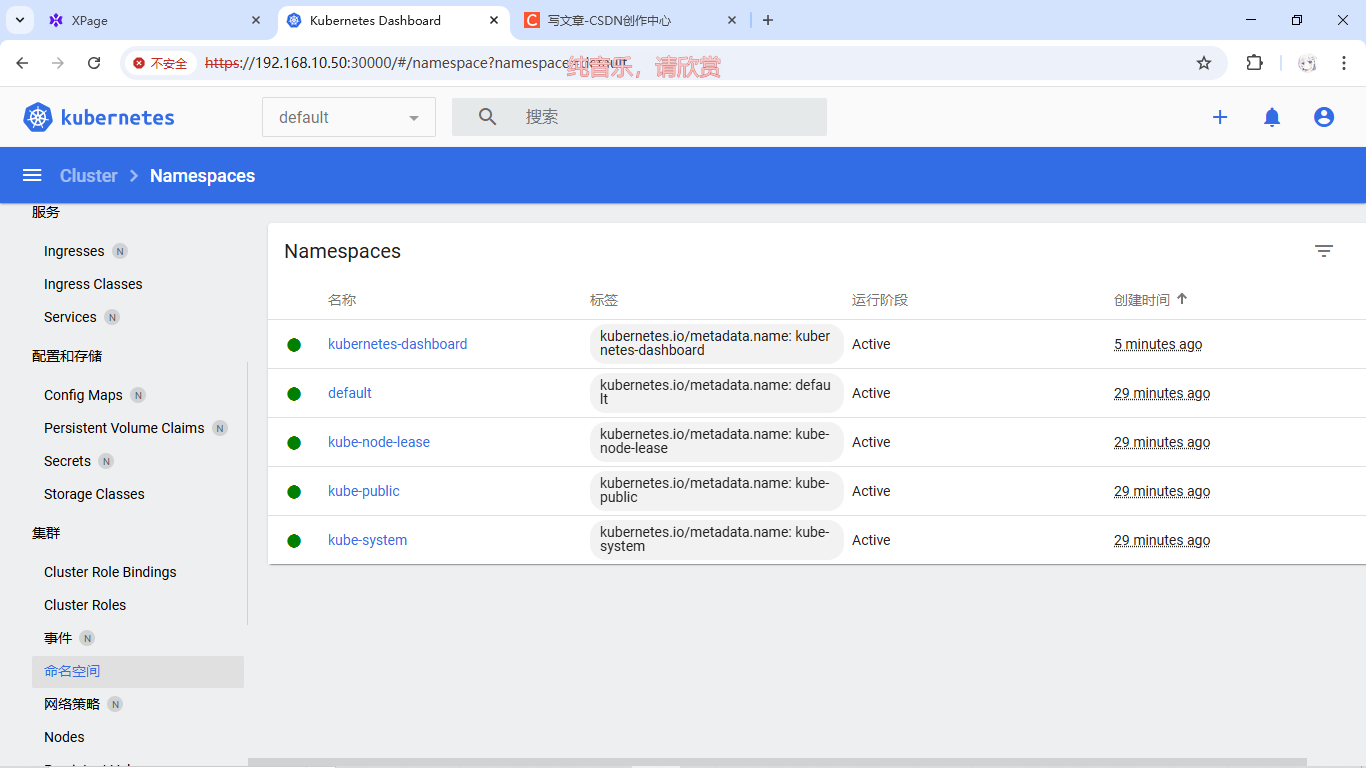
Task: Click the 名称 column header
Action: click(x=342, y=300)
